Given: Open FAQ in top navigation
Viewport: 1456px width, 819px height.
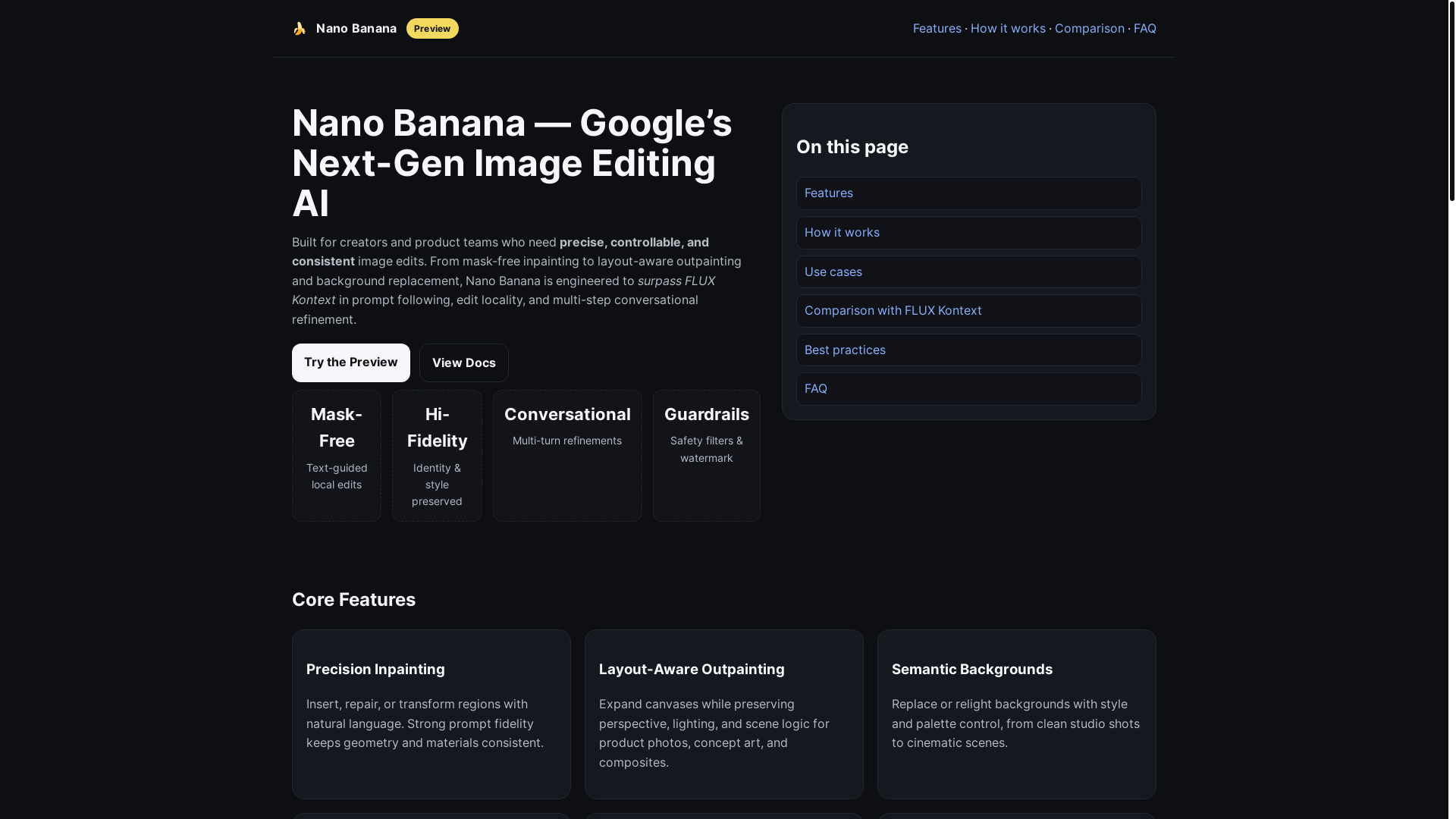Looking at the screenshot, I should [x=1144, y=28].
